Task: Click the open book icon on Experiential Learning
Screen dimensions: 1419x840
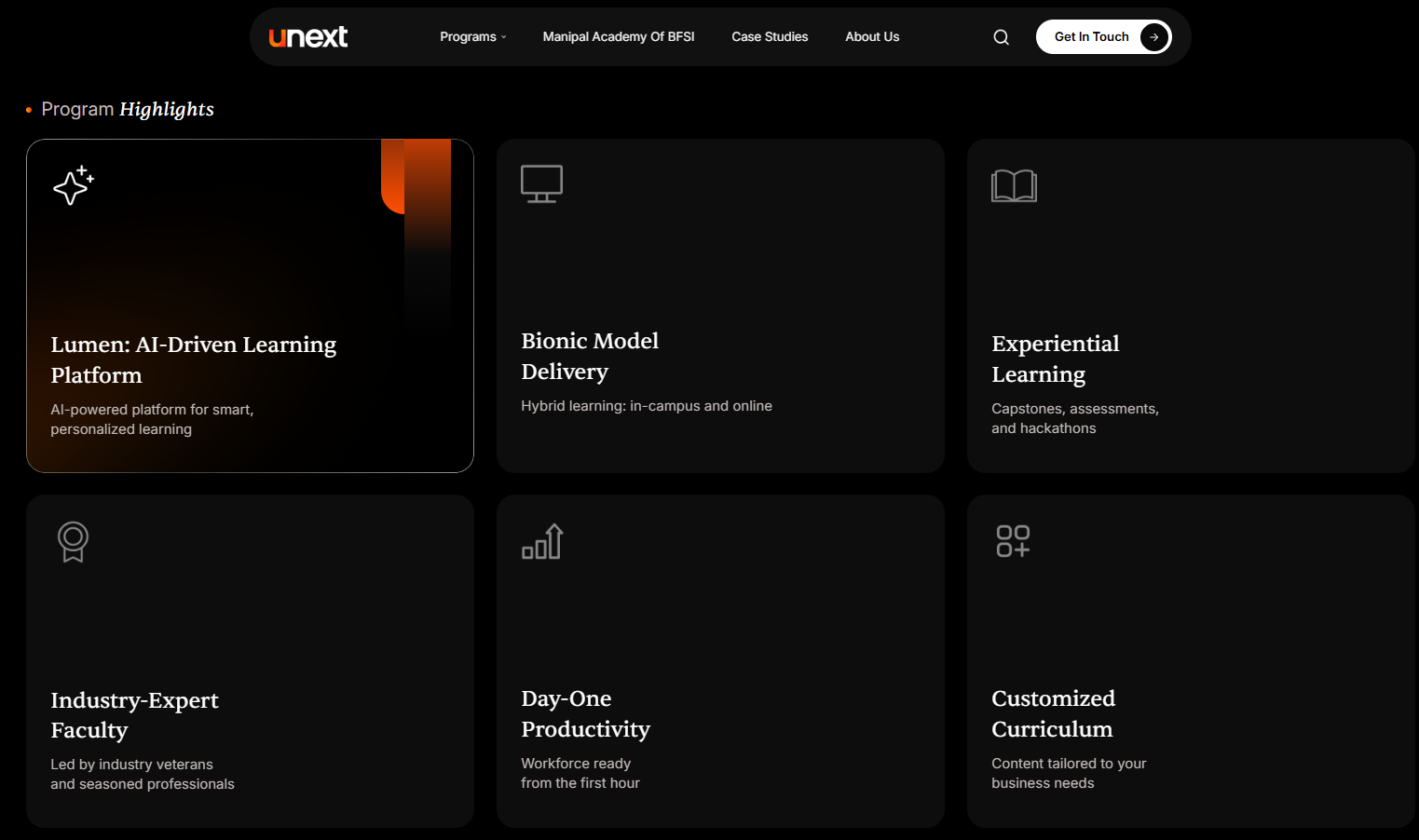Action: pyautogui.click(x=1014, y=185)
